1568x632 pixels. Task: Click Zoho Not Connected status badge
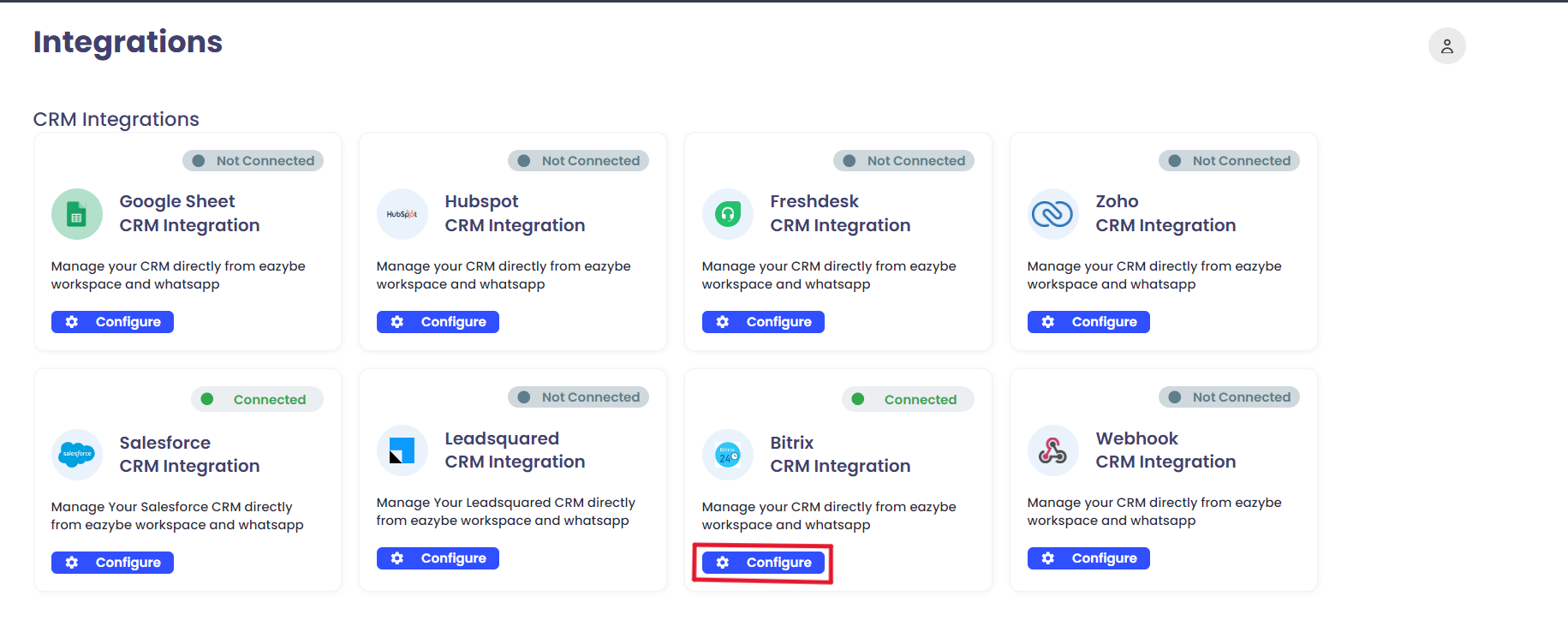pyautogui.click(x=1229, y=161)
